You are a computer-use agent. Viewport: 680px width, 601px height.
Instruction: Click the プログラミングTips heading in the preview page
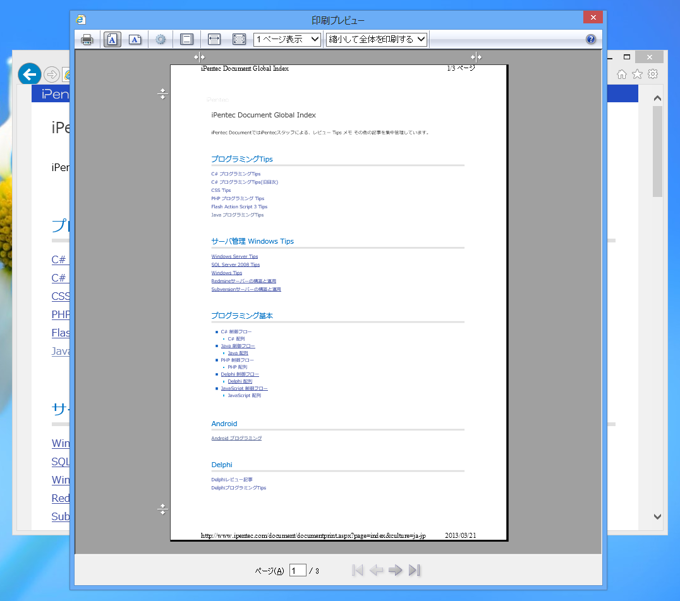(x=242, y=159)
